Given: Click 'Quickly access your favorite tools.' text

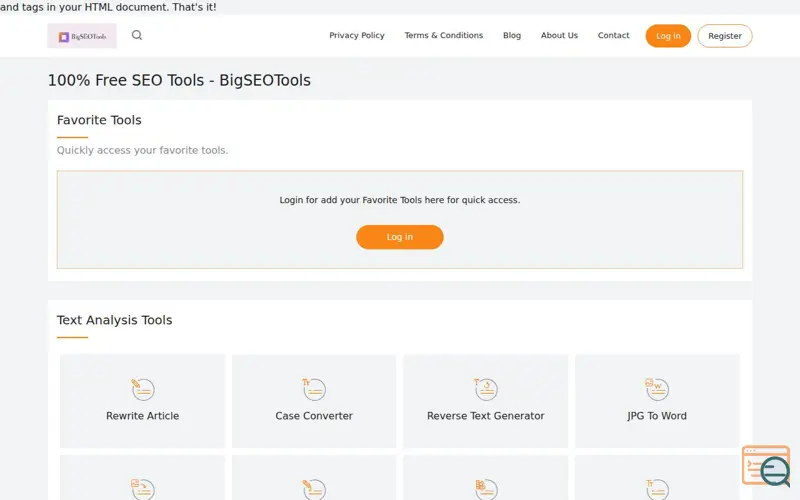Looking at the screenshot, I should pos(142,150).
